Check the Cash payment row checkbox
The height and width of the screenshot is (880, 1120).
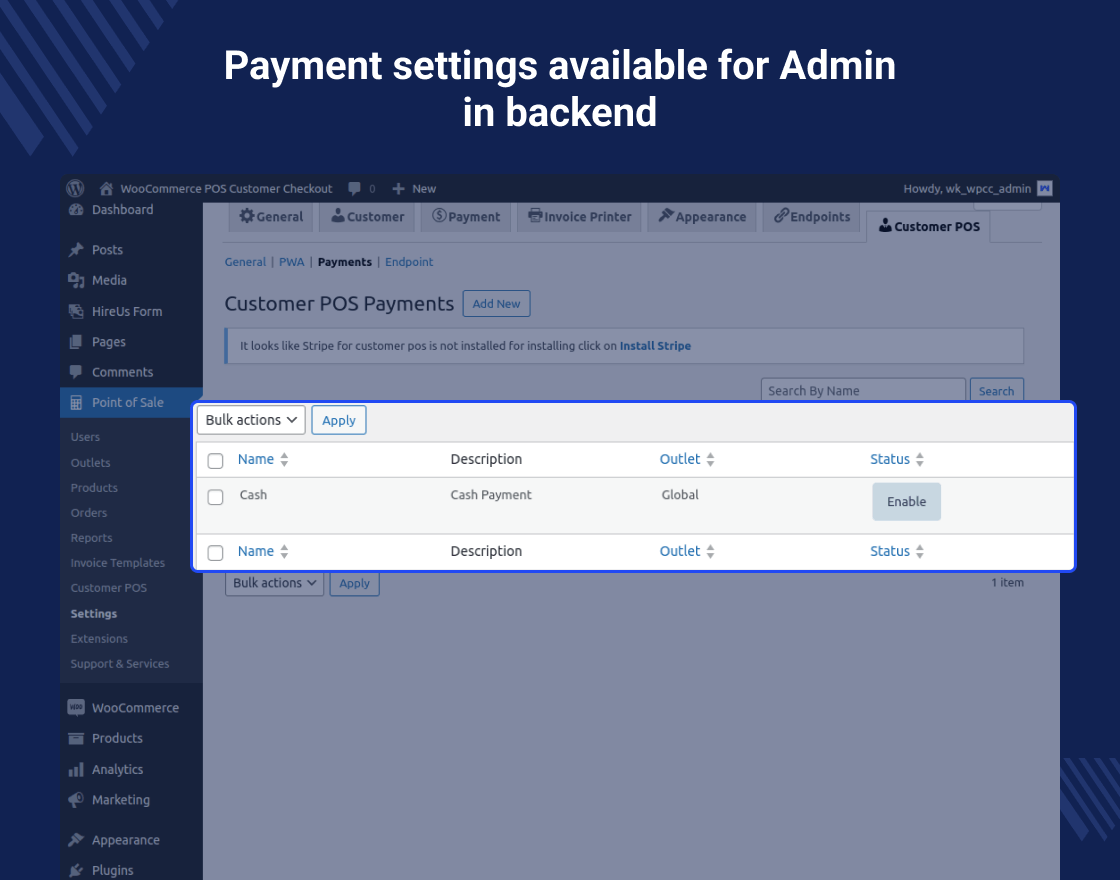click(x=215, y=497)
